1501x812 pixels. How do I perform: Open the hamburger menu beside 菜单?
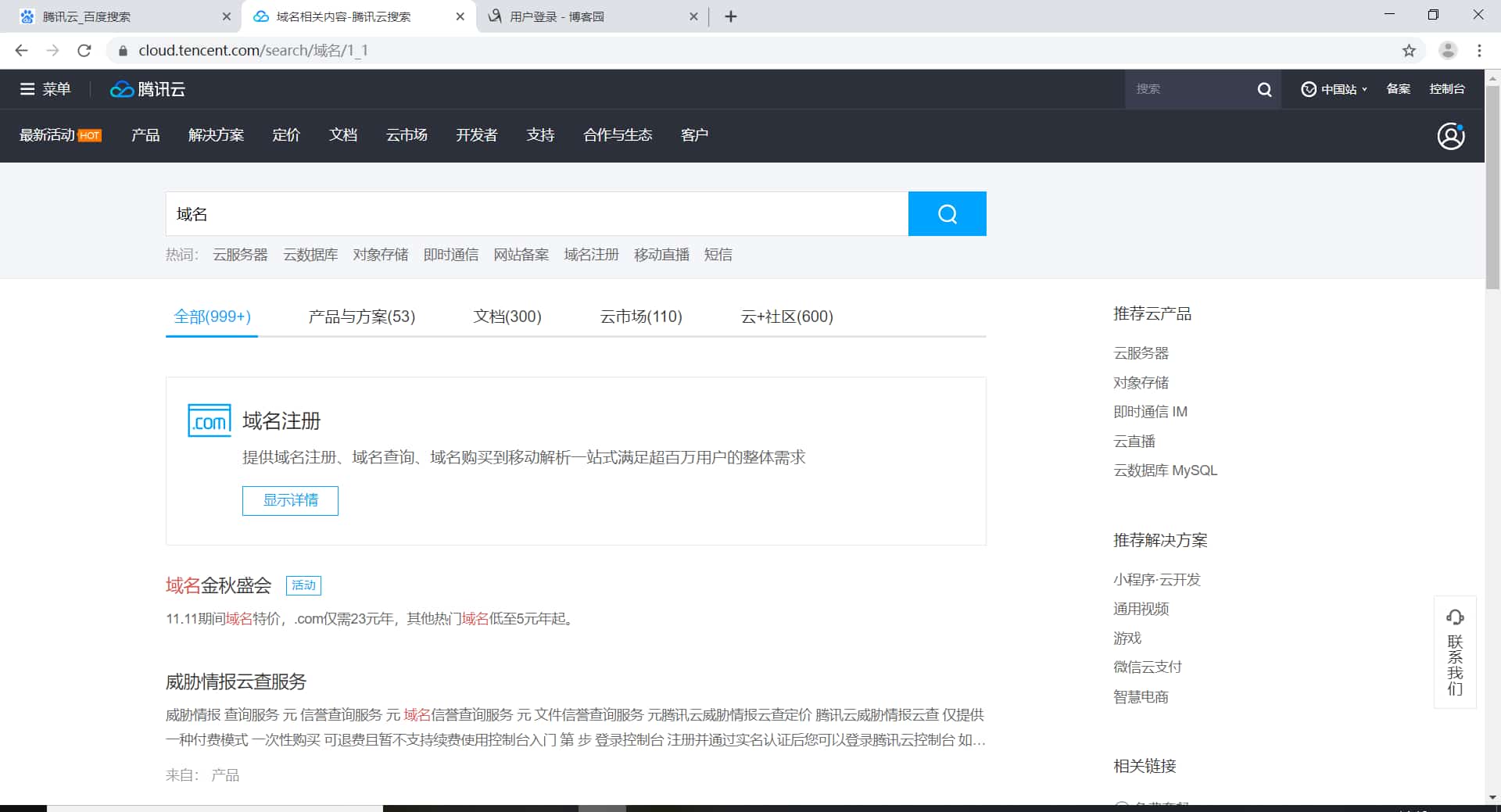tap(27, 88)
